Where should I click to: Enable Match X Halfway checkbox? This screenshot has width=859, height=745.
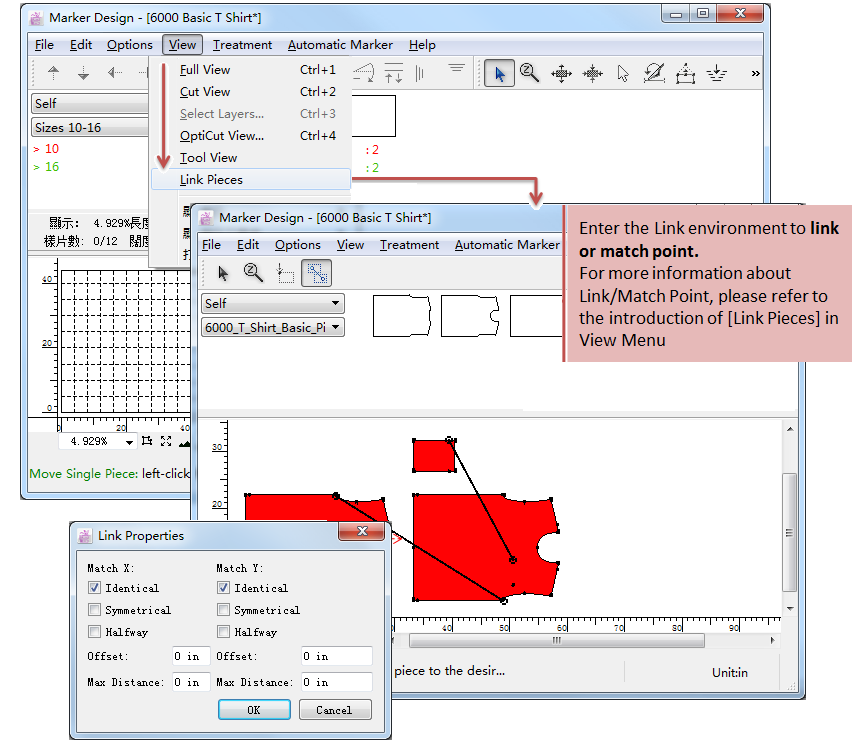click(94, 632)
